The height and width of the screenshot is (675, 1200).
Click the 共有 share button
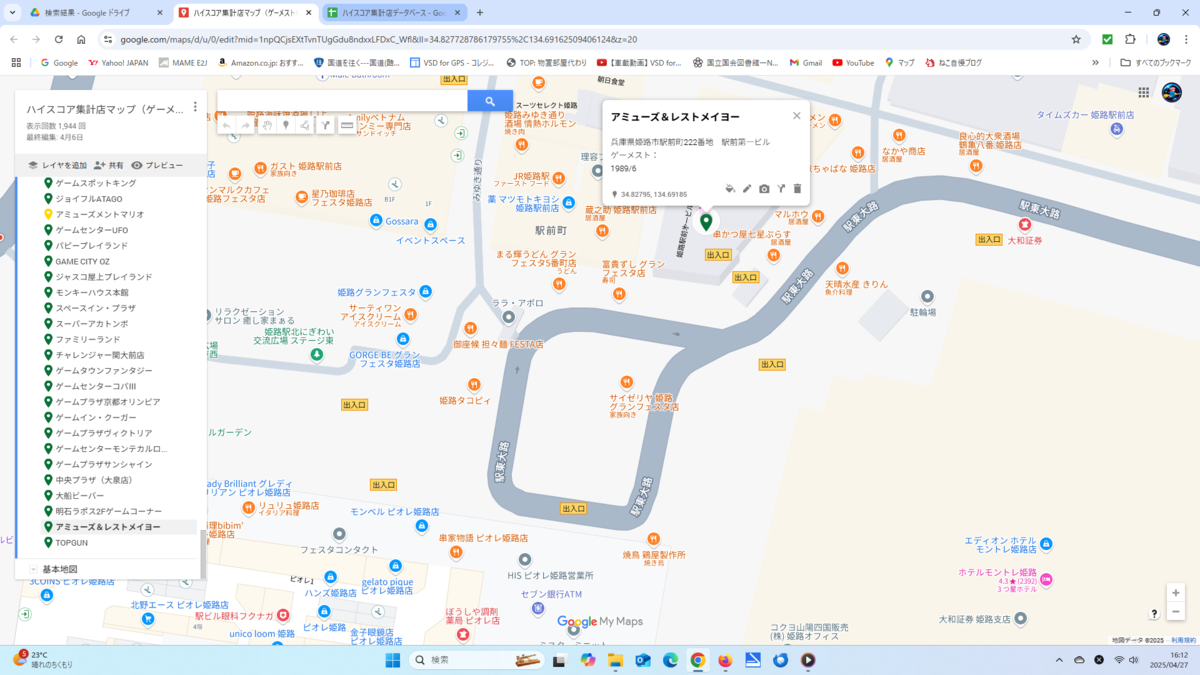tap(109, 165)
